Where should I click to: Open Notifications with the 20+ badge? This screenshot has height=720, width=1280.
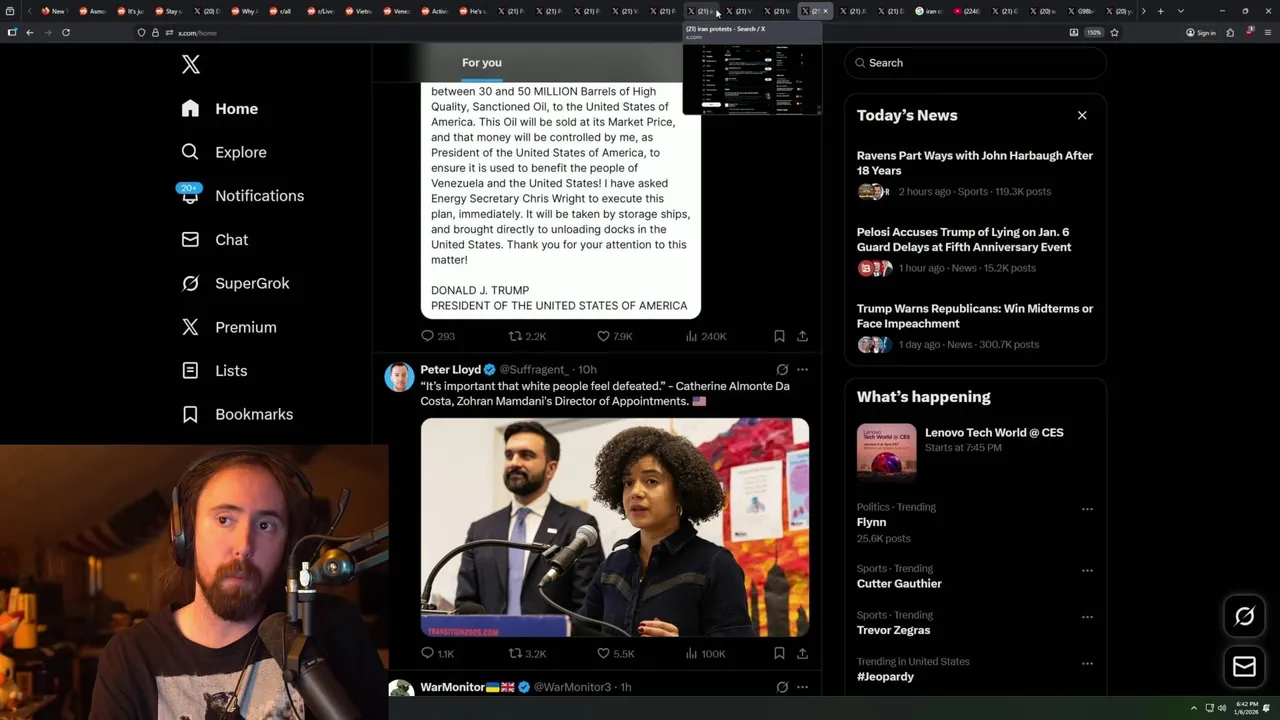tap(242, 196)
